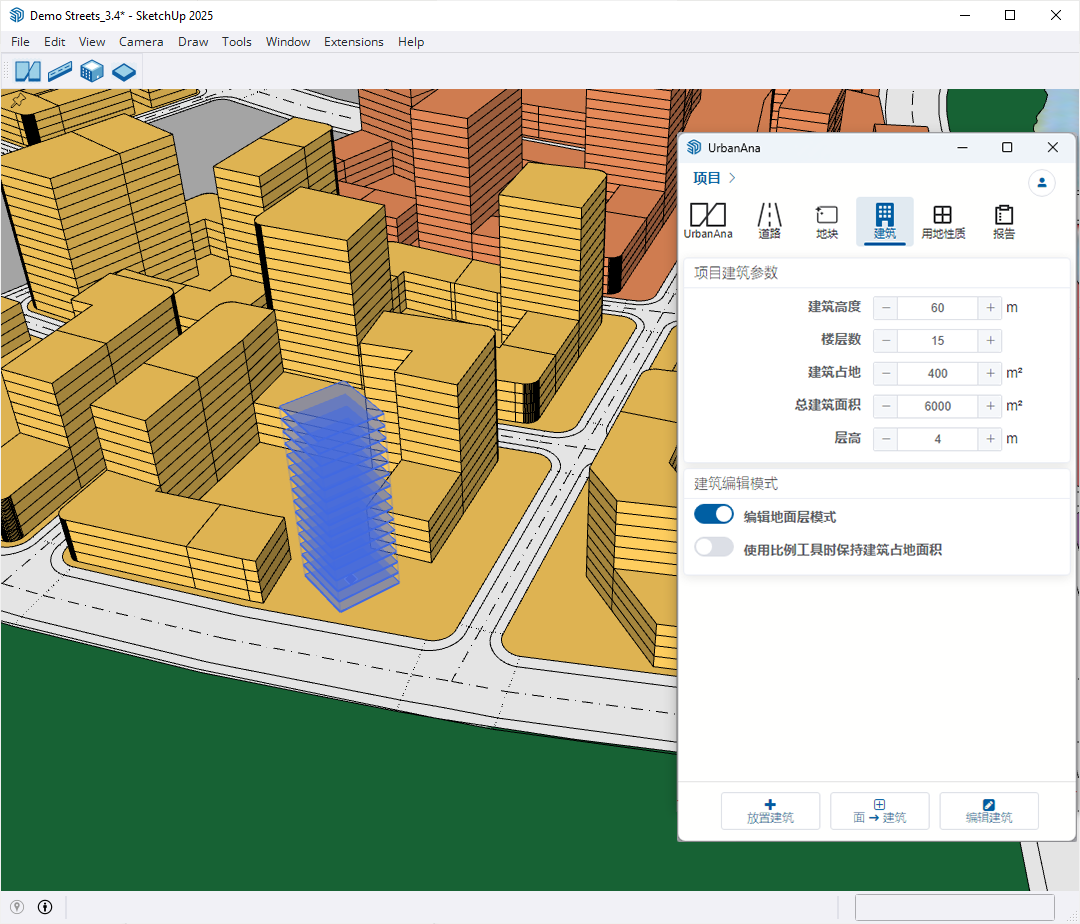
Task: Click the 编辑建筑 button
Action: click(988, 811)
